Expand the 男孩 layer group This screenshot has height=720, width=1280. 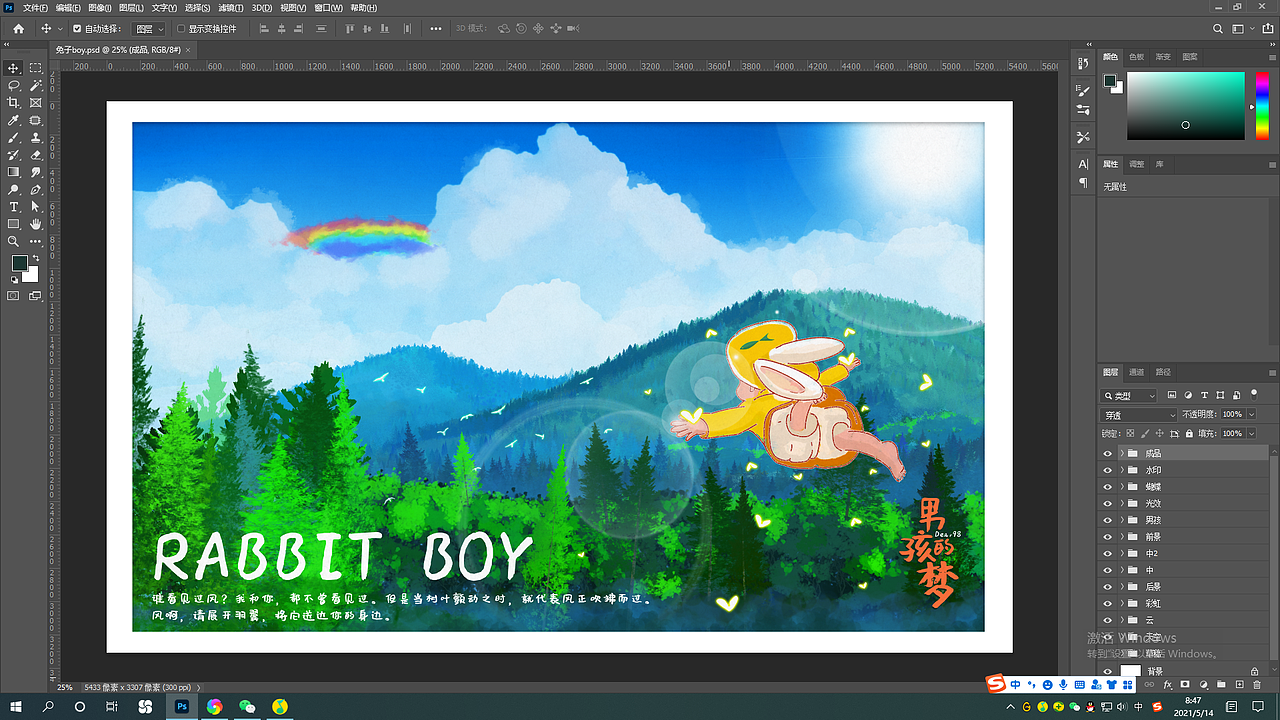1123,520
